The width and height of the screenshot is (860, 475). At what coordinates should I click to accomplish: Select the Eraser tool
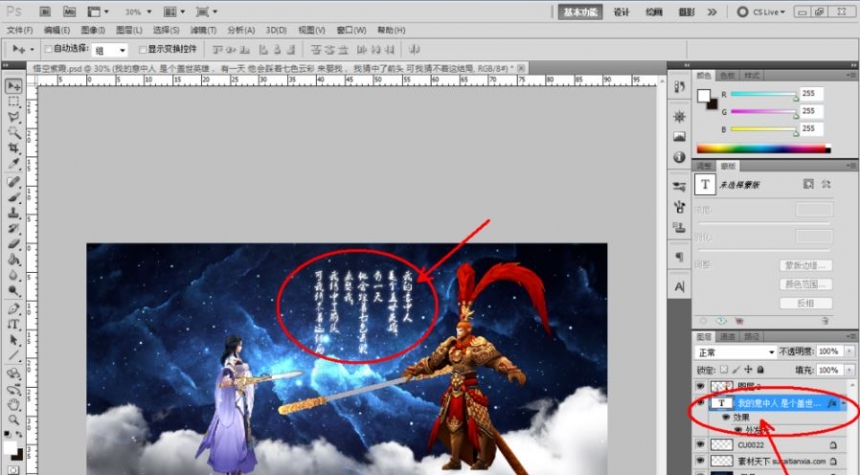click(14, 244)
